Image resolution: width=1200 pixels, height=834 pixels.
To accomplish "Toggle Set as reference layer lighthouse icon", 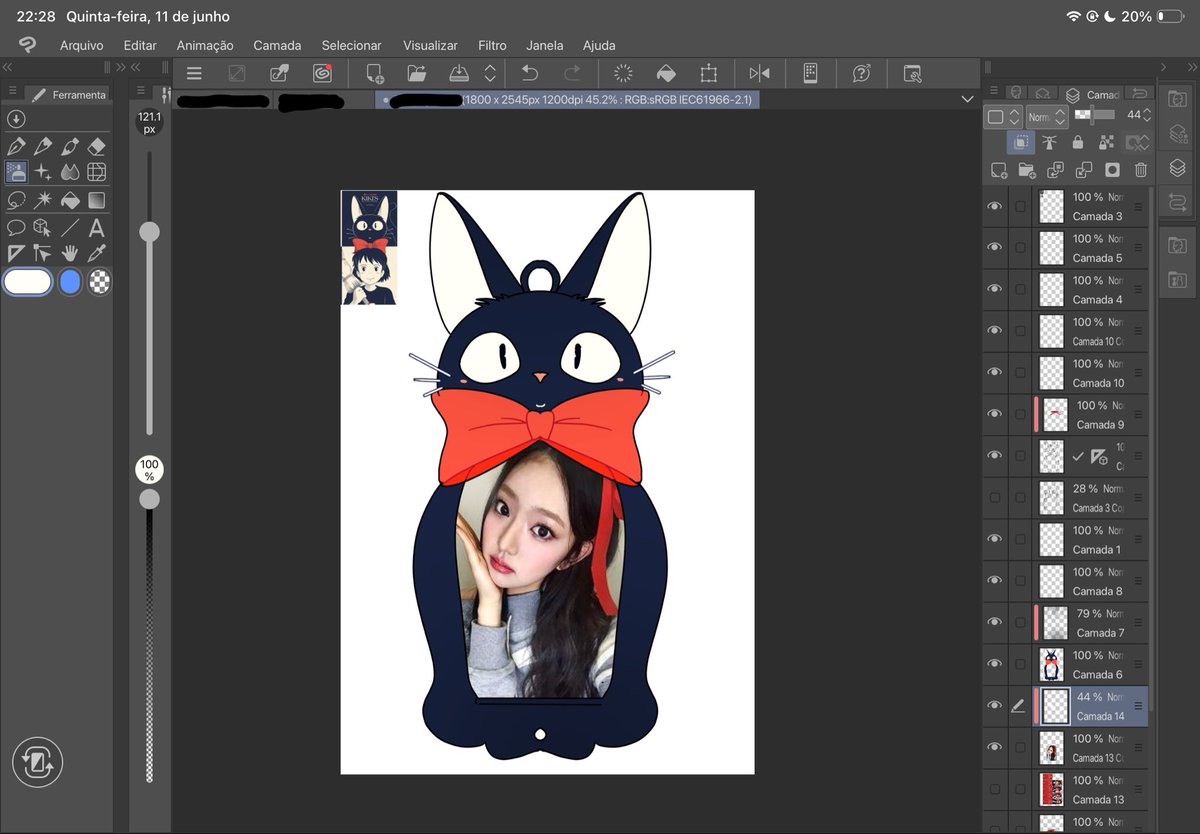I will (x=1049, y=142).
